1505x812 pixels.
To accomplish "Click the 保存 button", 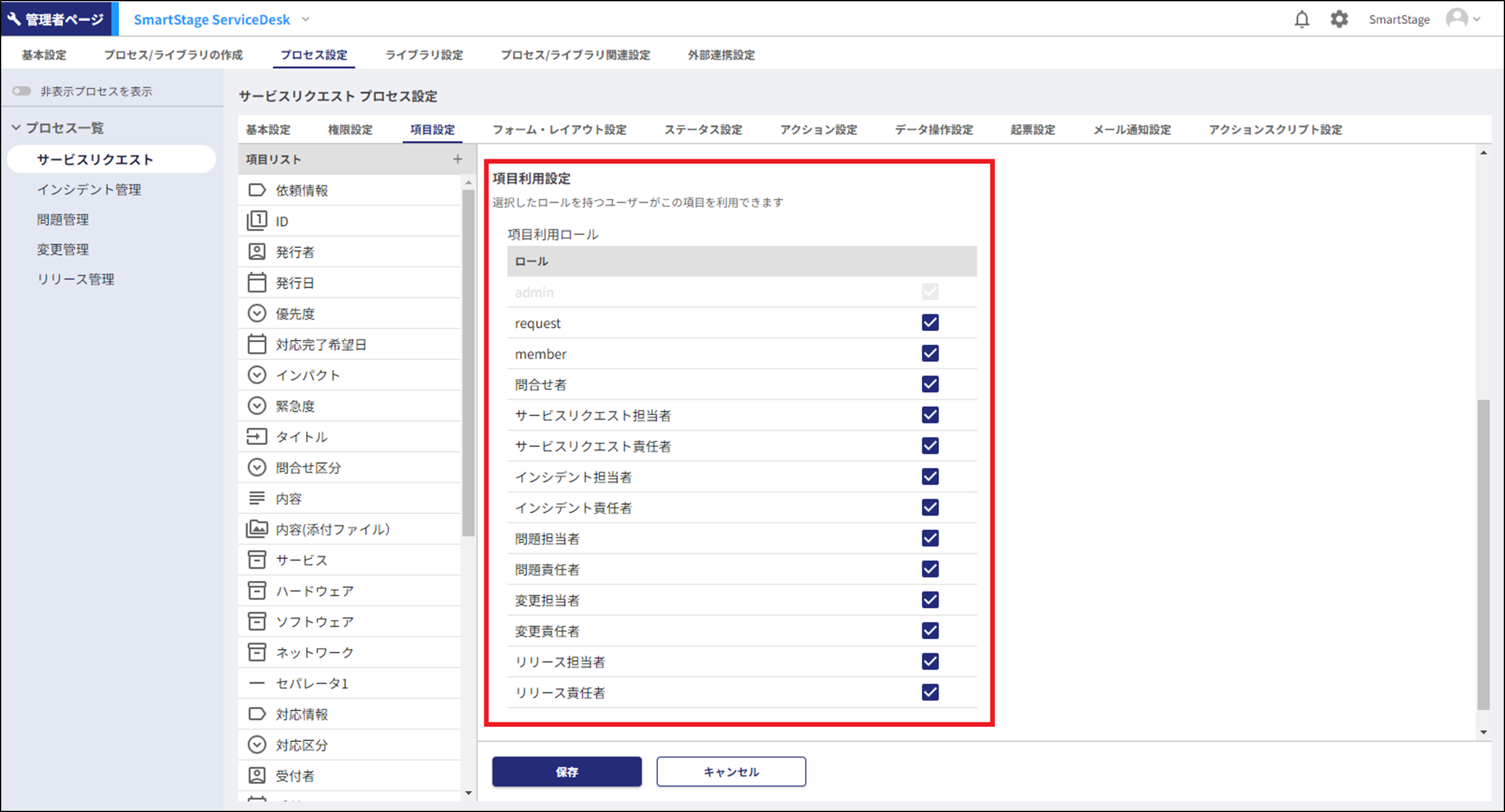I will (x=567, y=771).
